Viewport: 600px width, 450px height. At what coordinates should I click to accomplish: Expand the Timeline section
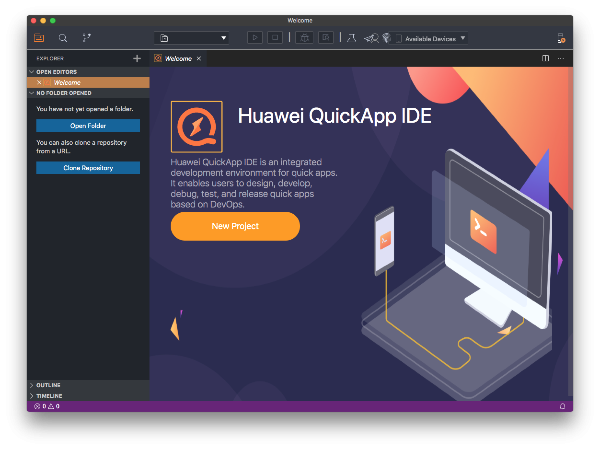click(88, 396)
